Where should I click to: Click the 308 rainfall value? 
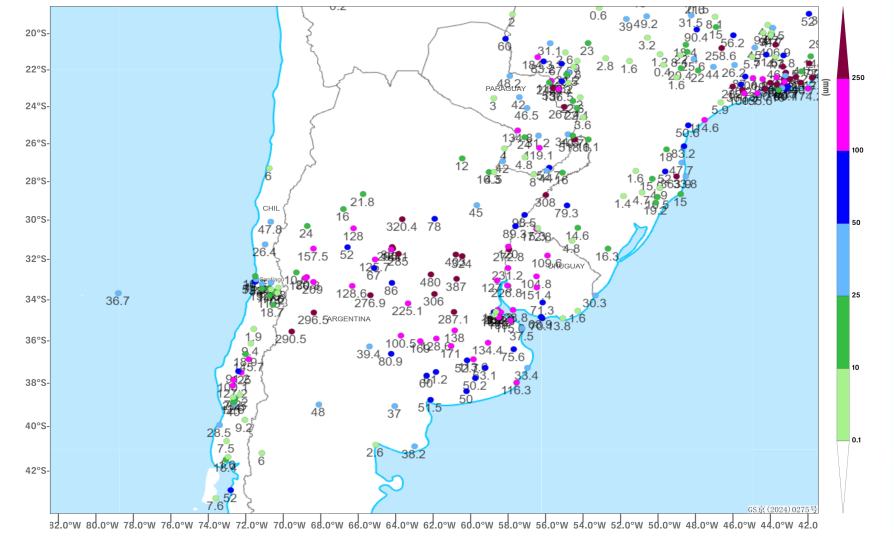point(545,203)
